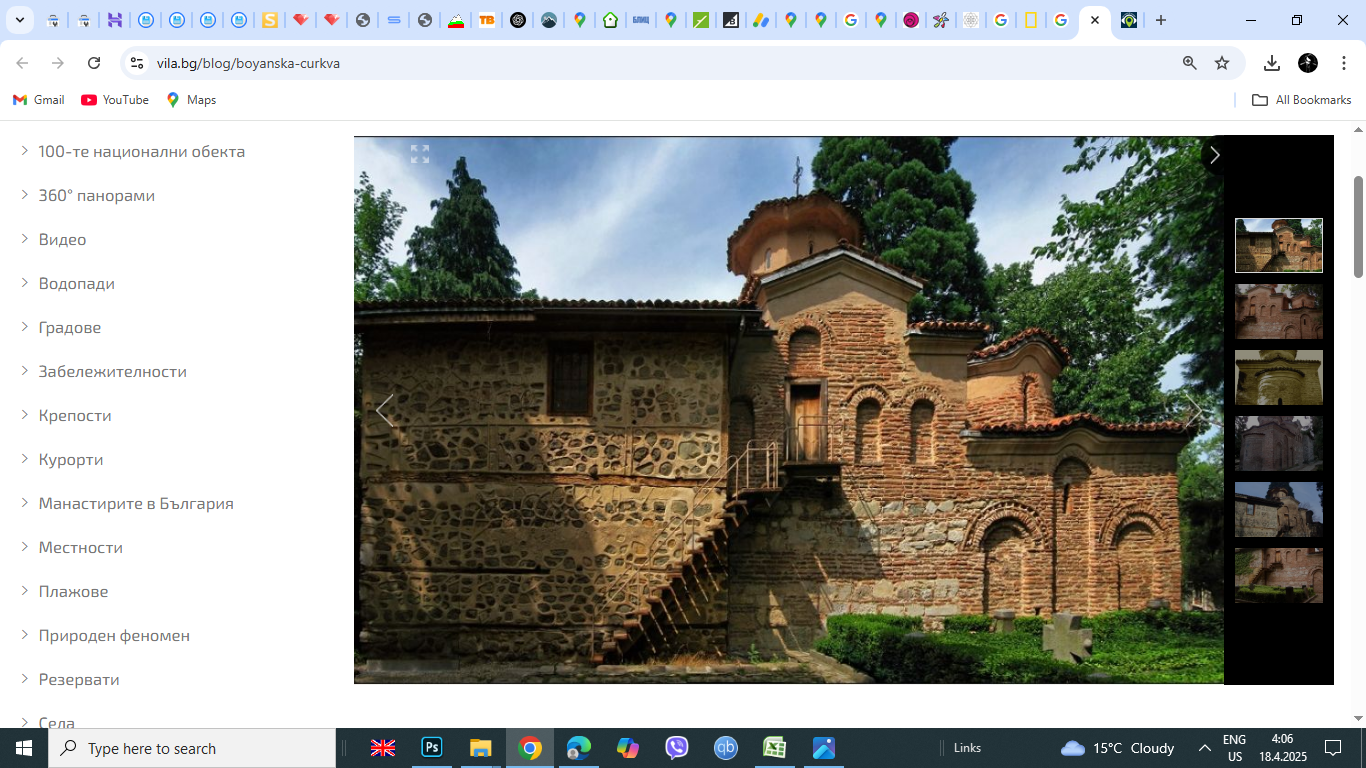Switch to the orange TB tab
Viewport: 1366px width, 768px height.
487,20
